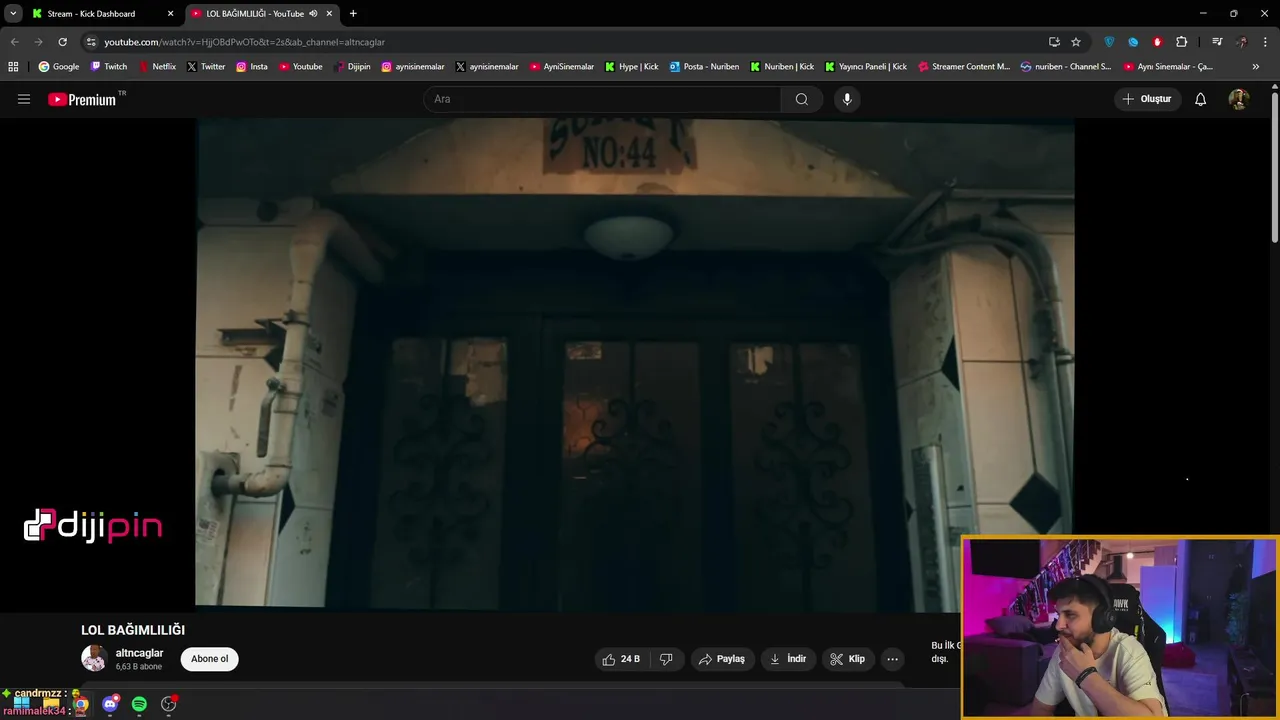Open Chrome icon in taskbar

(x=81, y=704)
